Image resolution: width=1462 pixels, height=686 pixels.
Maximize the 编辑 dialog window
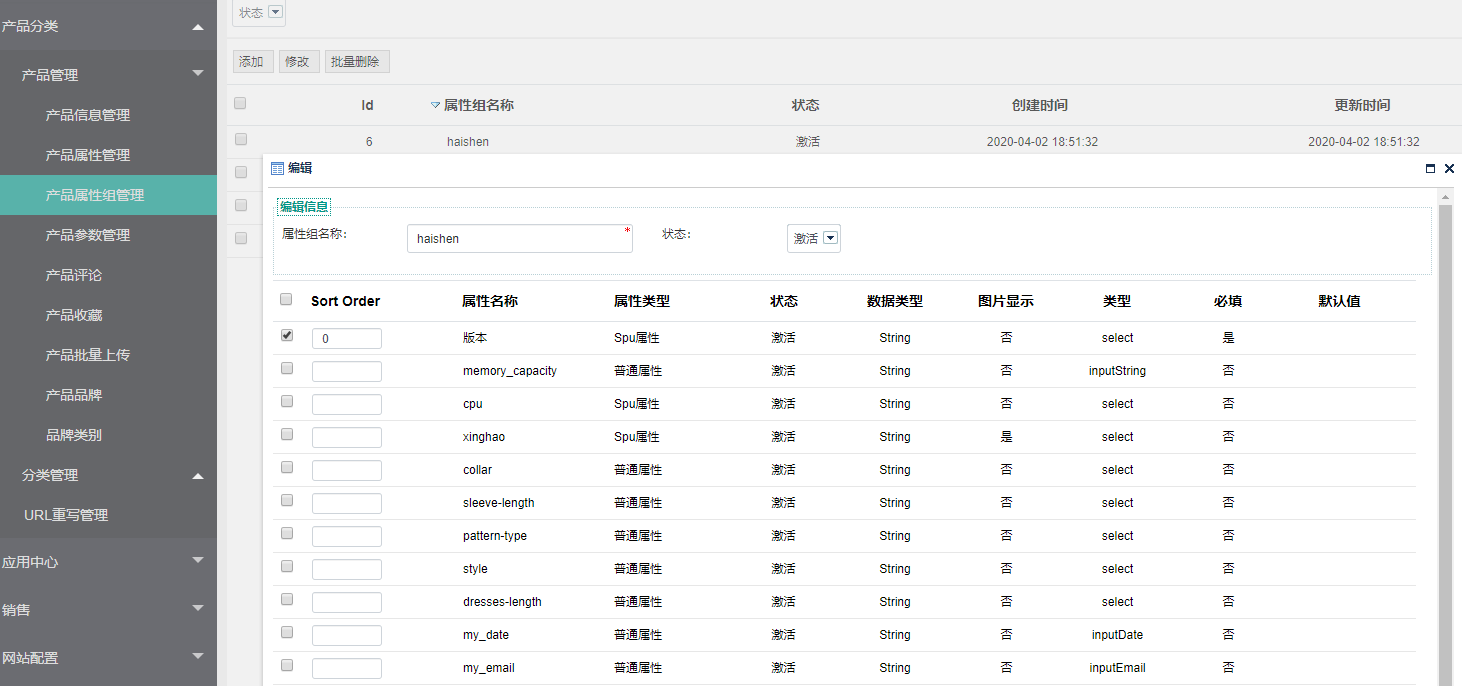click(1430, 169)
